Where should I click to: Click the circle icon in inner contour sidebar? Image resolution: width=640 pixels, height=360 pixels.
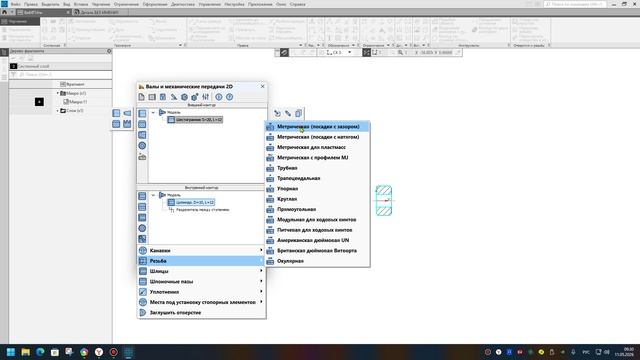(x=142, y=228)
